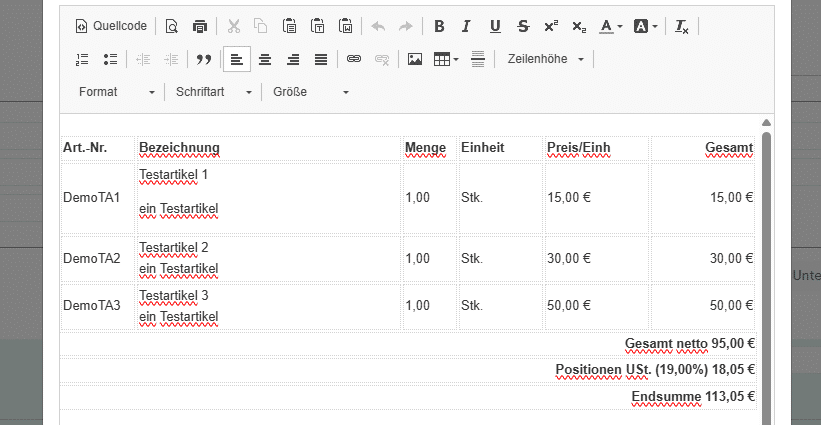Click the printer icon
Viewport: 821px width, 425px height.
pos(200,26)
